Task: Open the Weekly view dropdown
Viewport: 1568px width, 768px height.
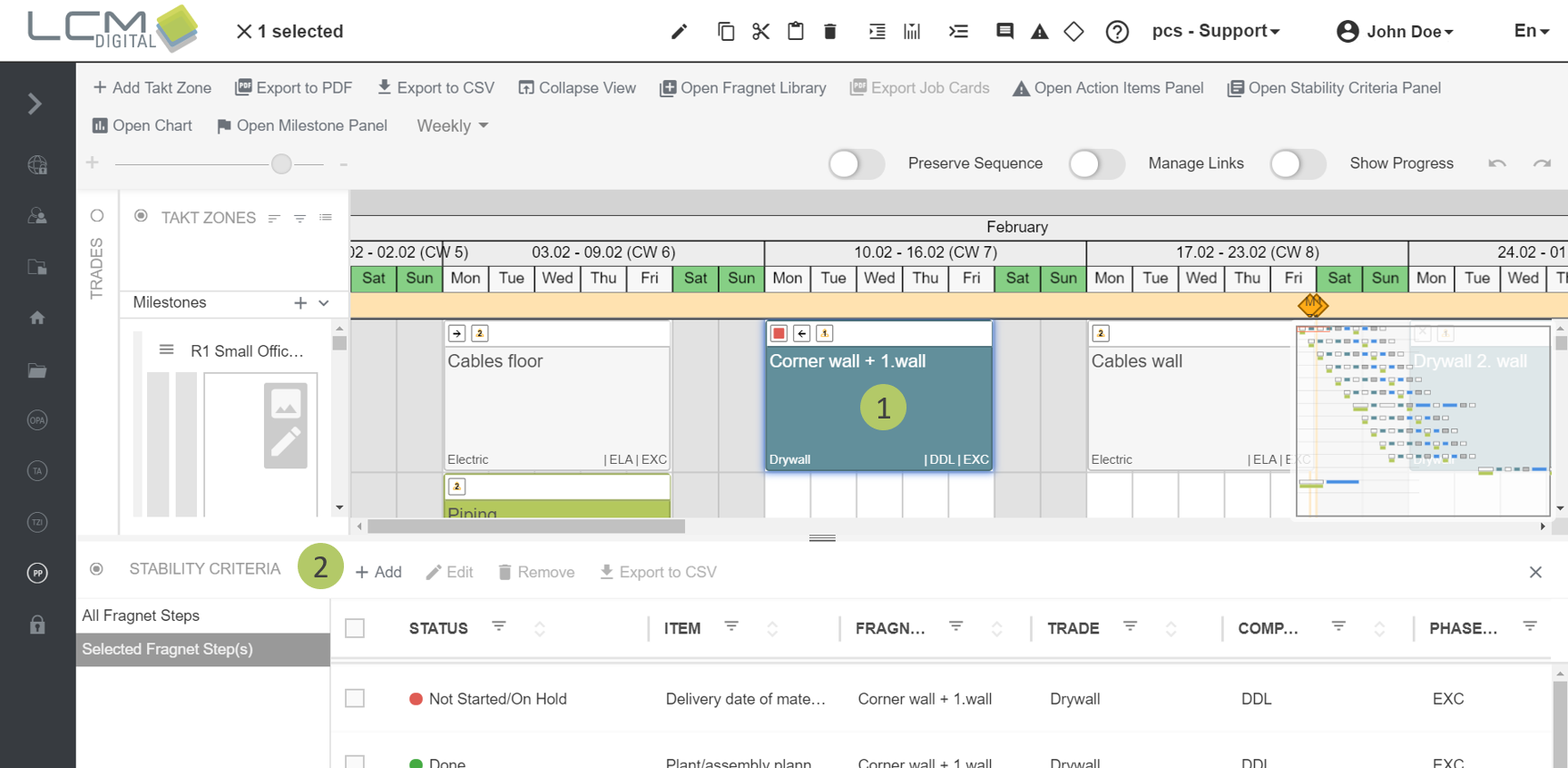Action: (452, 126)
